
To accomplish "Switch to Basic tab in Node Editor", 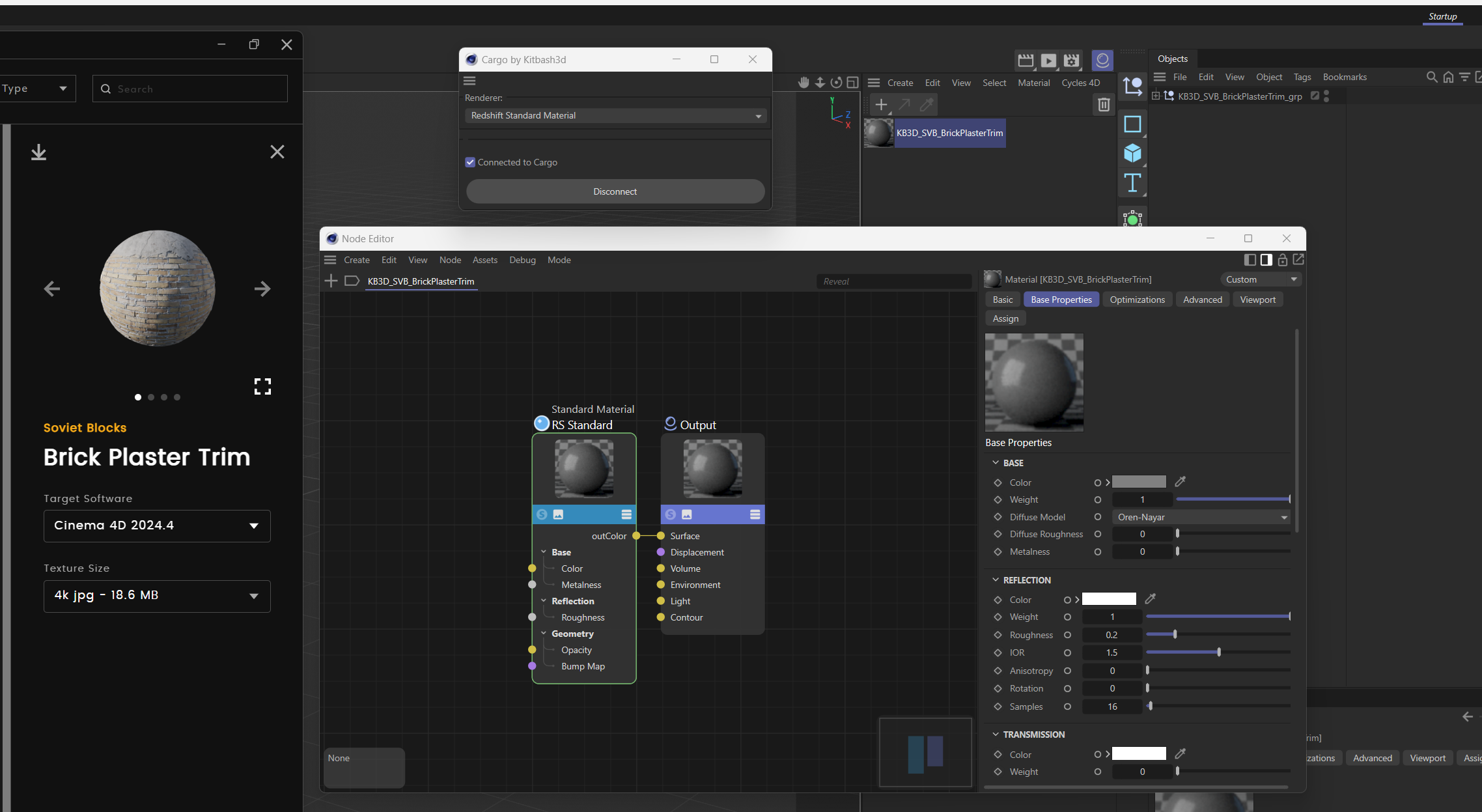I will pyautogui.click(x=1002, y=300).
